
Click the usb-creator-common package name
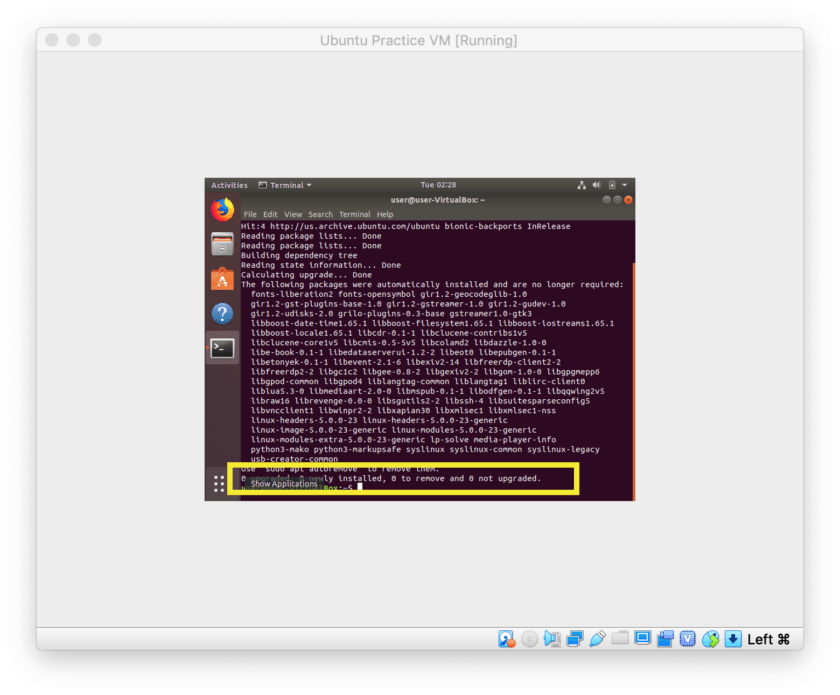[294, 459]
